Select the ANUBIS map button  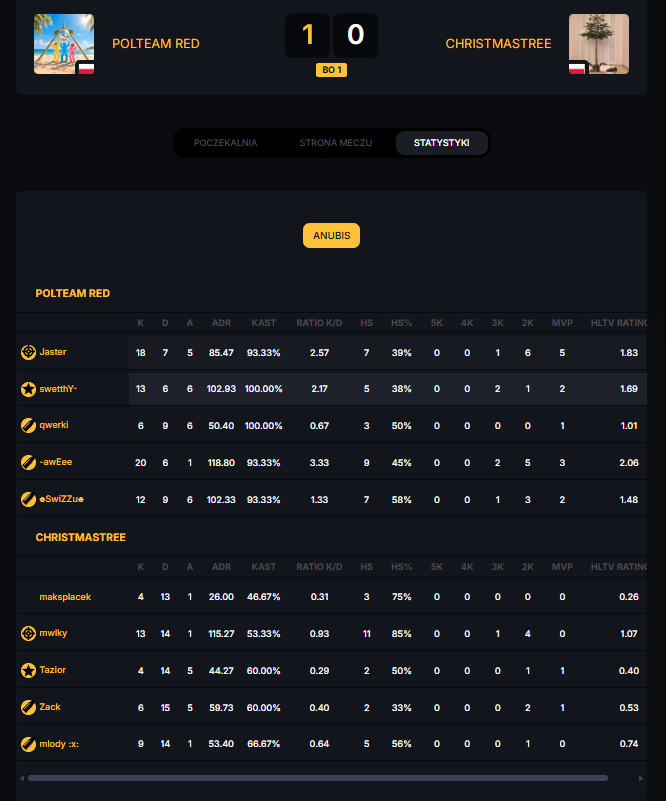[331, 235]
